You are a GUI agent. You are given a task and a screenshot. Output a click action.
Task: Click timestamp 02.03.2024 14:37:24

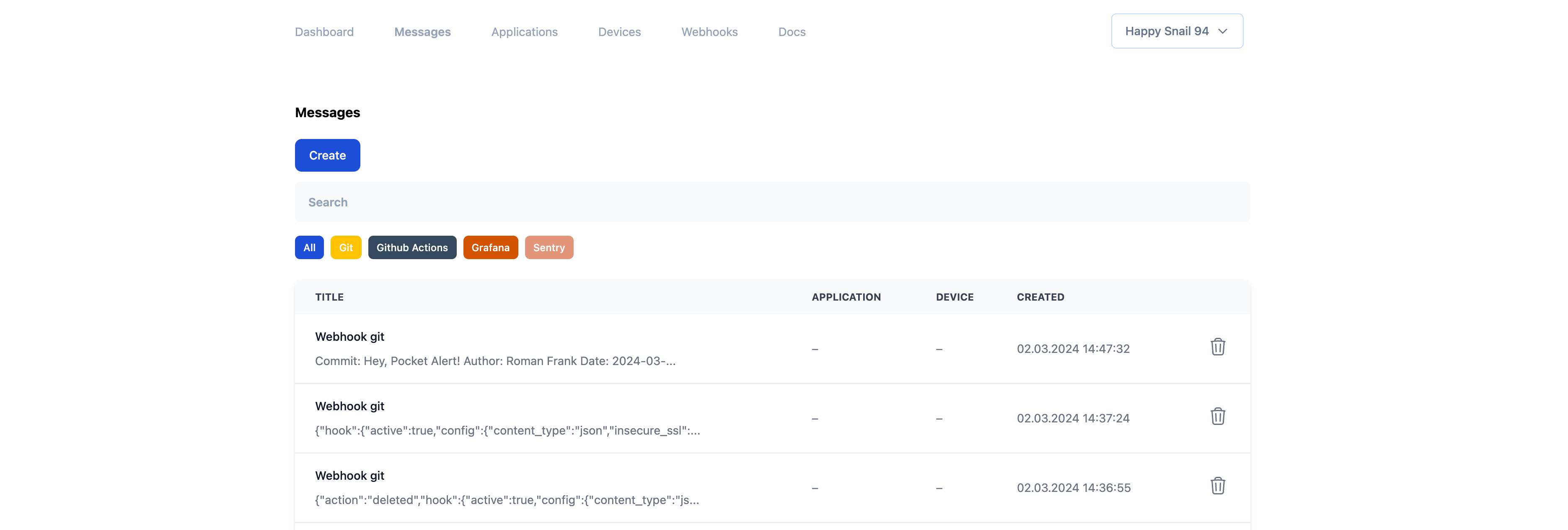(x=1073, y=418)
